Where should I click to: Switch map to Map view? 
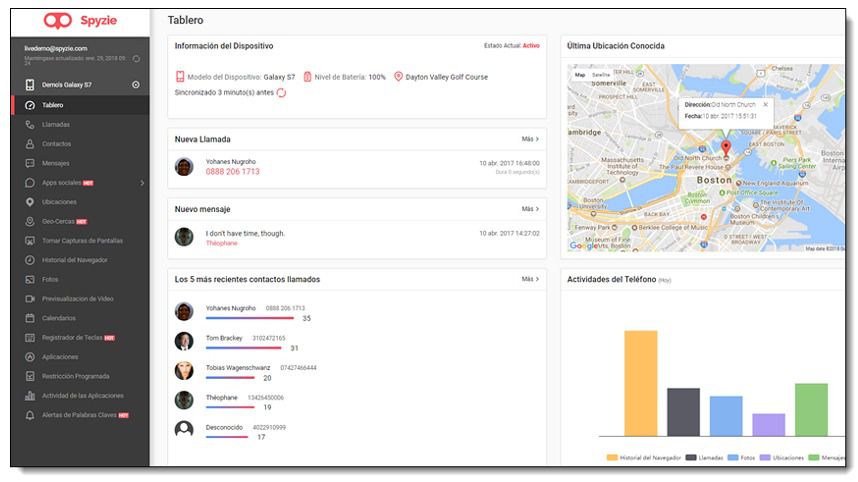coord(580,74)
